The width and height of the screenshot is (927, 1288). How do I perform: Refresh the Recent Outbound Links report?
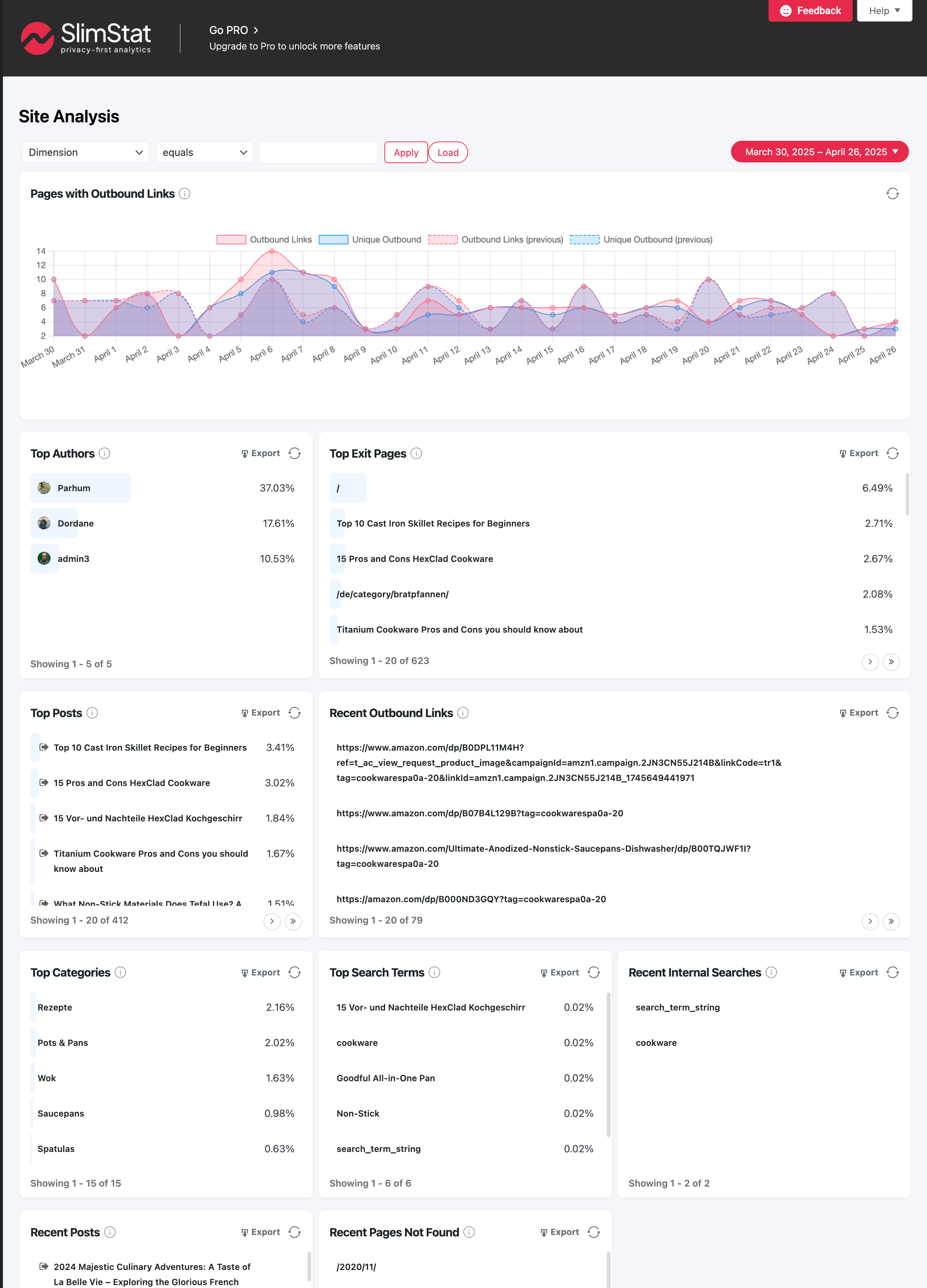coord(892,713)
